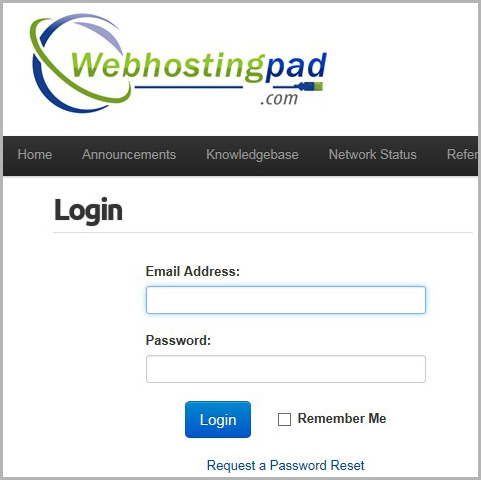Click the ethernet cable plug icon in logo

point(309,86)
